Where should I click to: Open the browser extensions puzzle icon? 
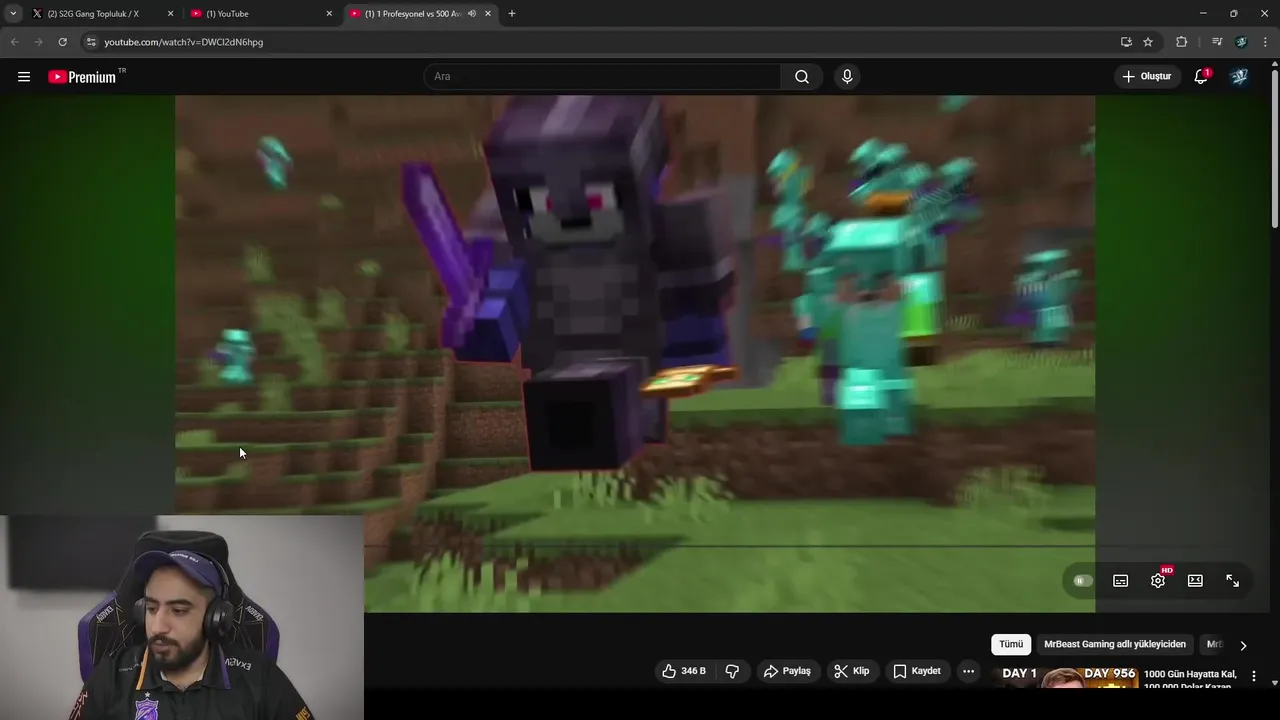[x=1181, y=42]
